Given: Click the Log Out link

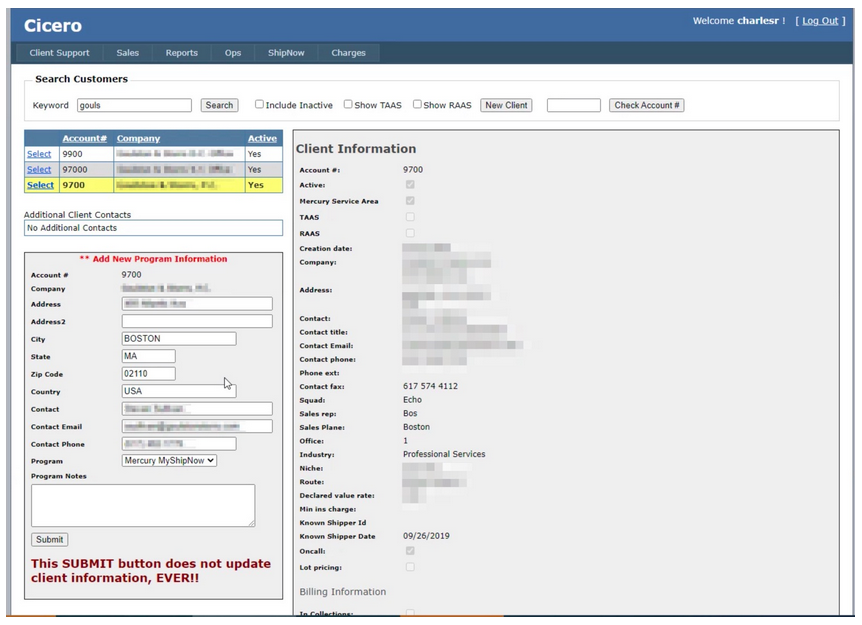Looking at the screenshot, I should point(820,21).
